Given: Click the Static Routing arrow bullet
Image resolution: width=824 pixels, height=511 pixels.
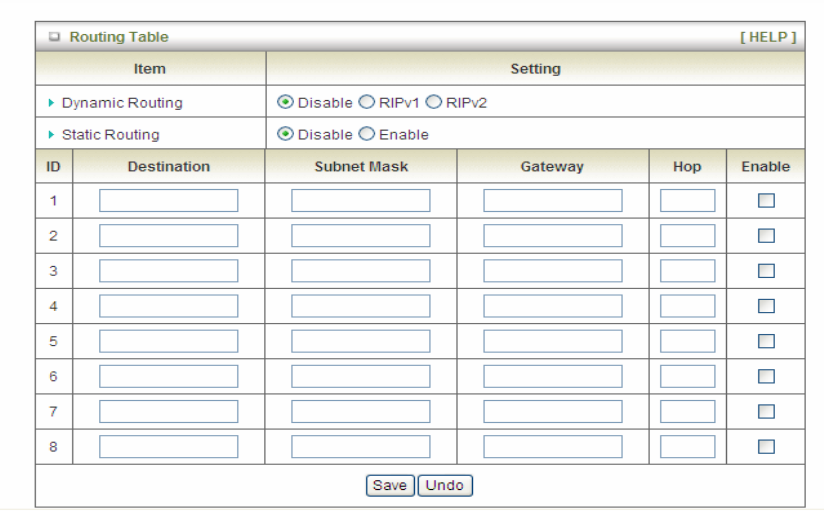Looking at the screenshot, I should [53, 135].
